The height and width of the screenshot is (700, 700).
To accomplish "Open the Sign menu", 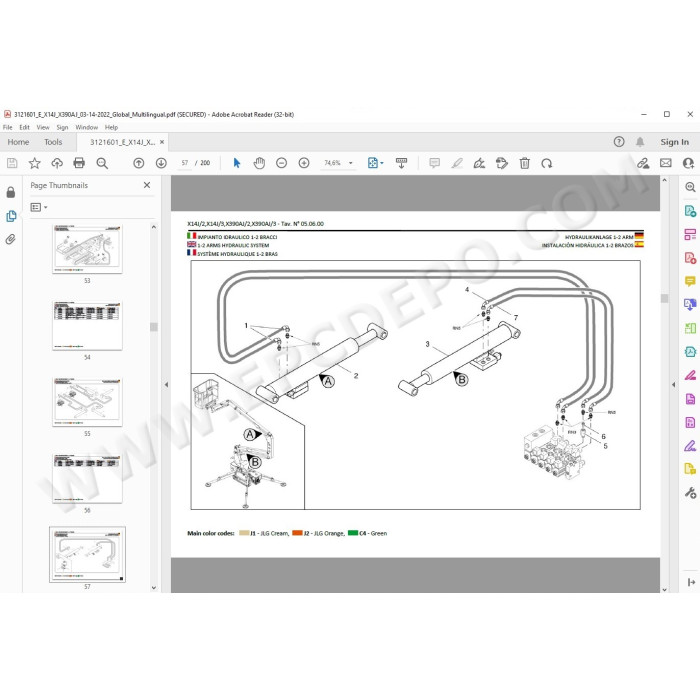I will [62, 127].
